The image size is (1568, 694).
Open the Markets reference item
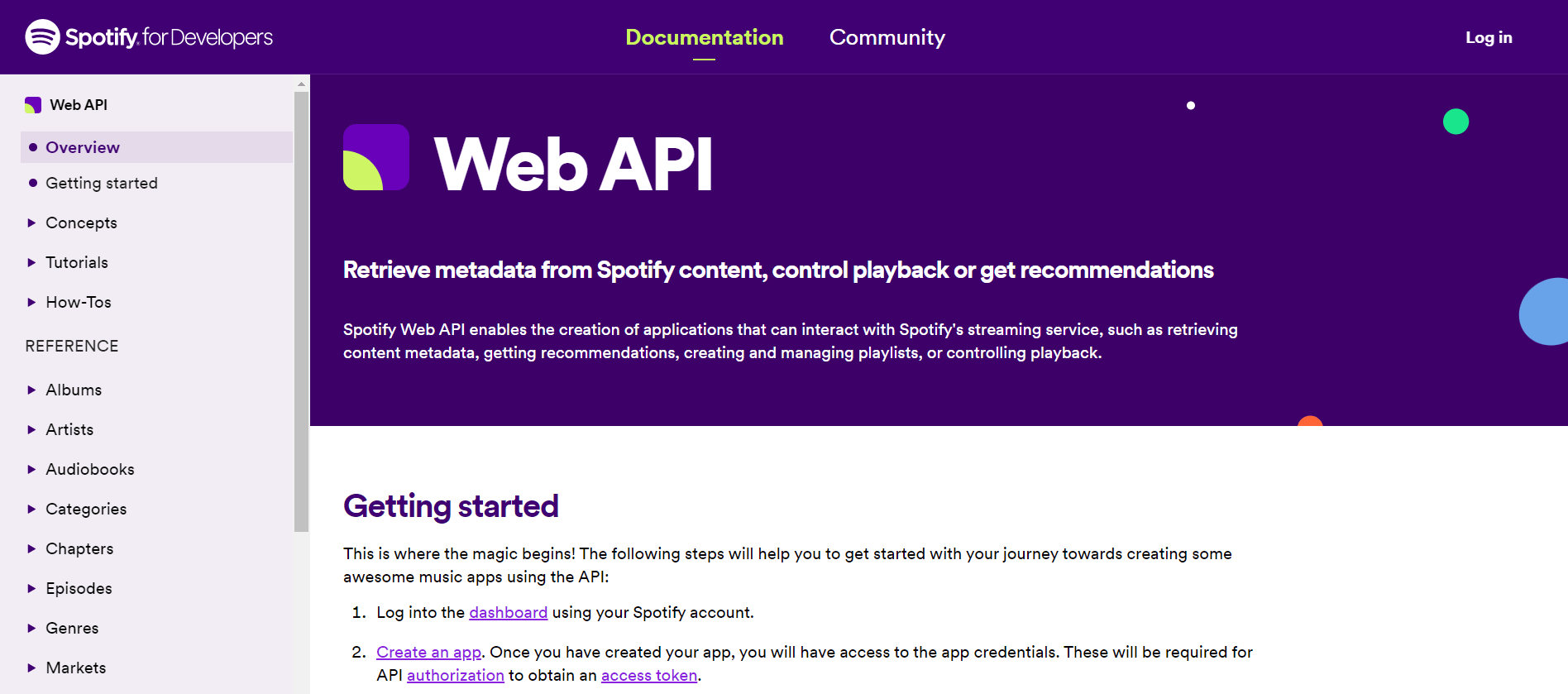pyautogui.click(x=76, y=668)
